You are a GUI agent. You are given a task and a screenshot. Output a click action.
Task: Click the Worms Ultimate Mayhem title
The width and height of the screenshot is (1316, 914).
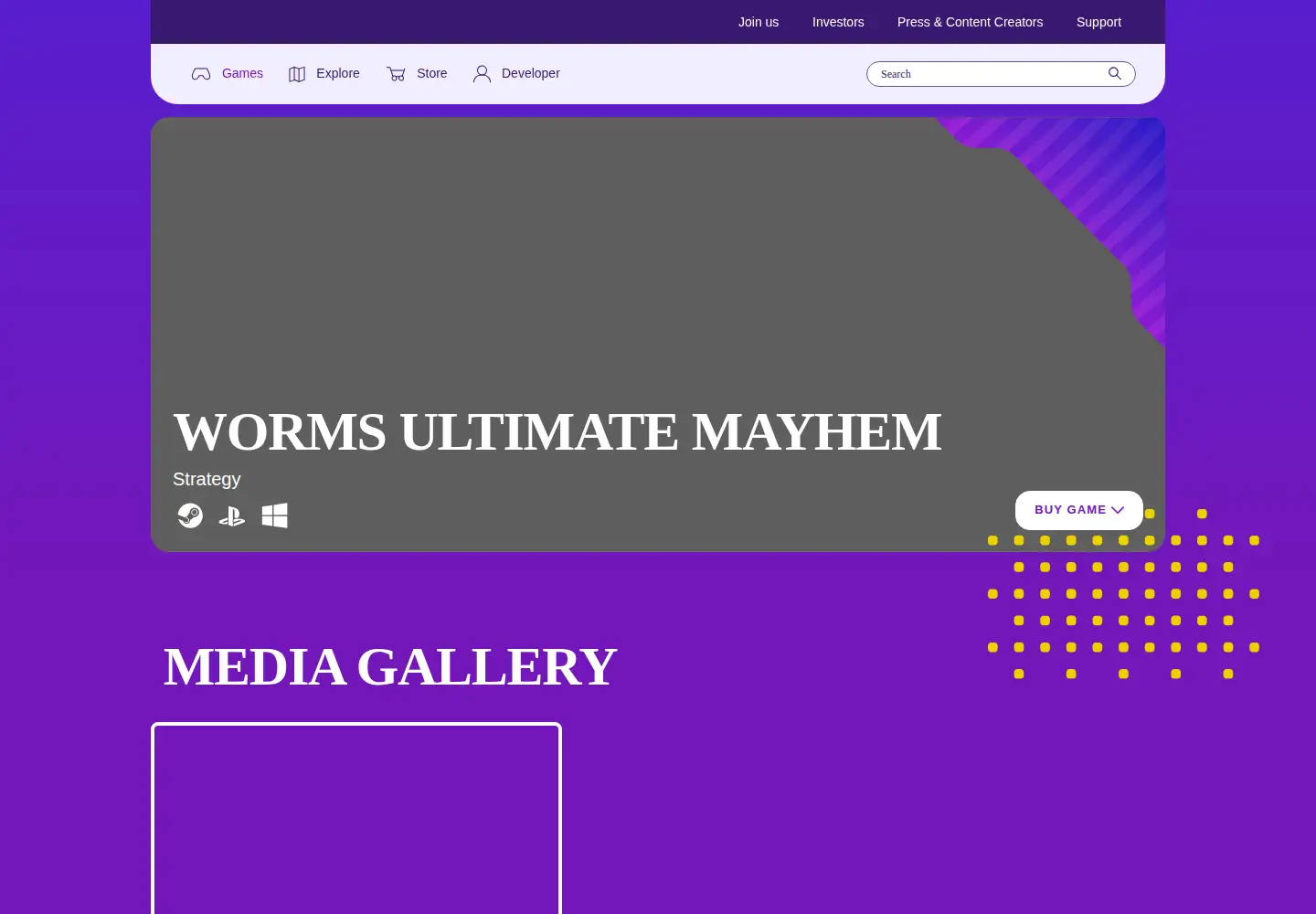pos(557,431)
